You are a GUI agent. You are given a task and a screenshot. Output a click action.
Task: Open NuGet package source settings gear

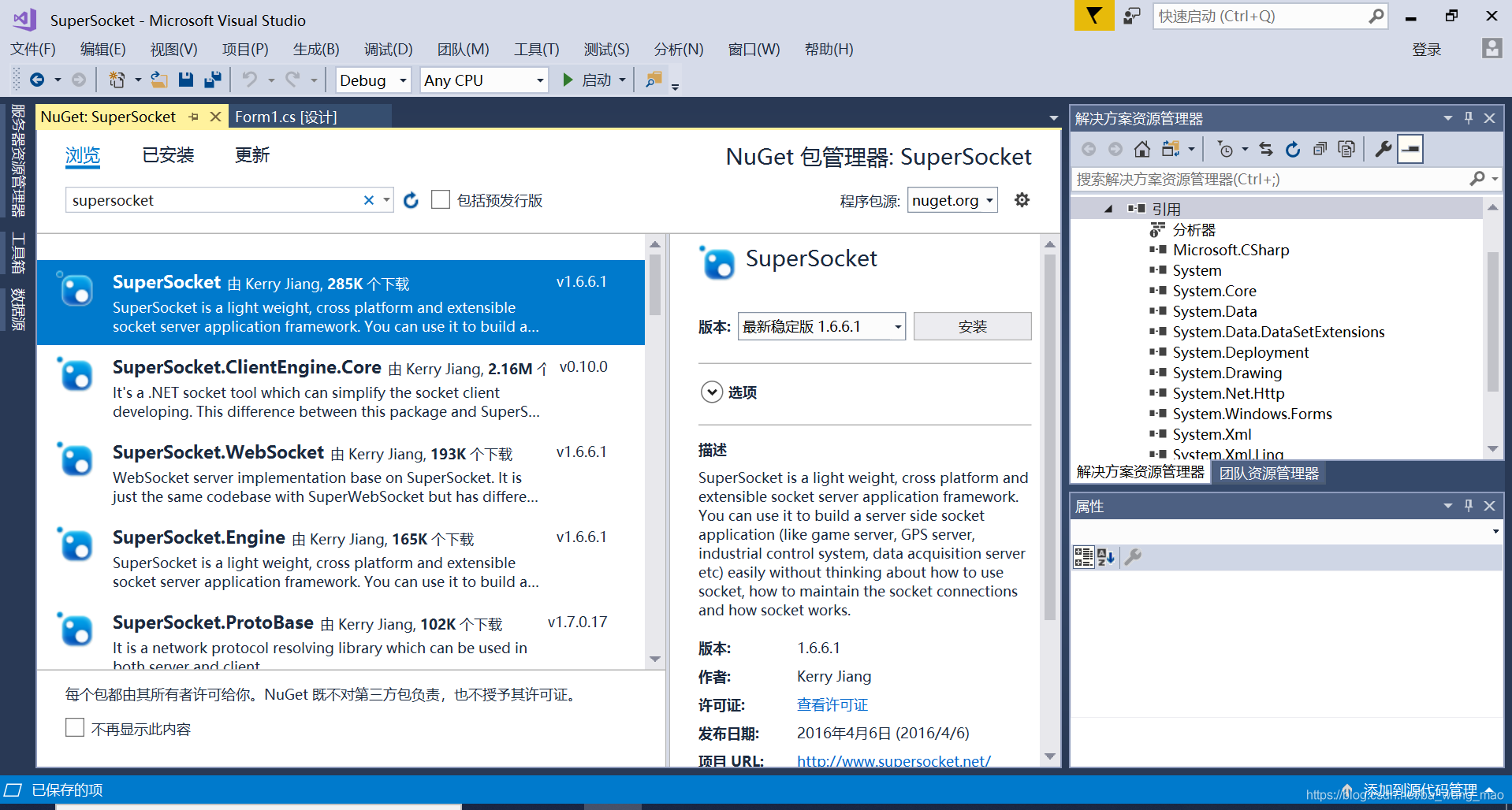click(x=1022, y=200)
